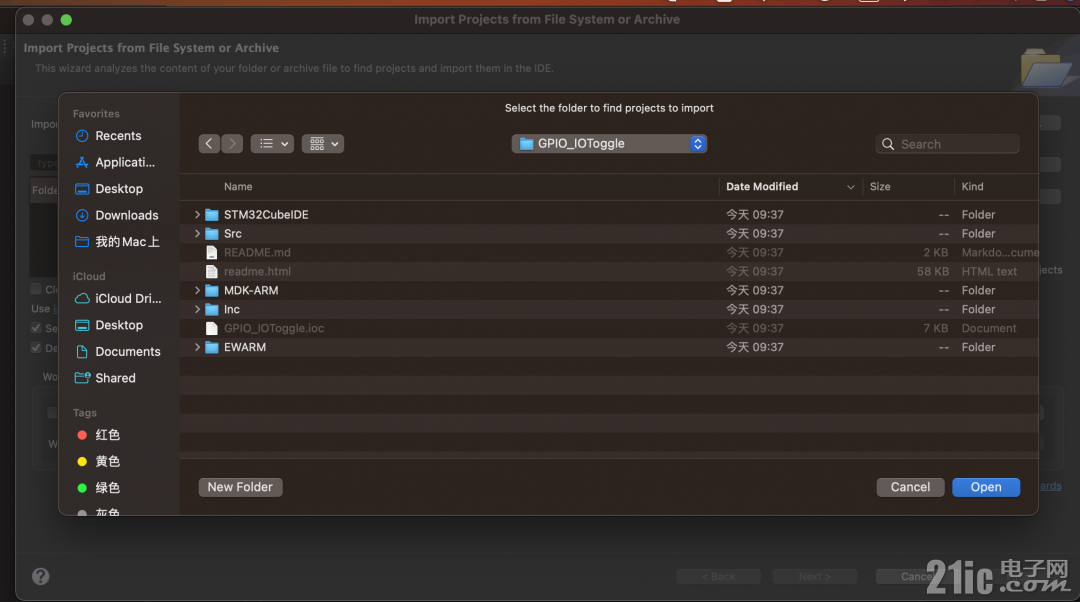The height and width of the screenshot is (602, 1080).
Task: Expand the STM32CubeIDE folder chevron
Action: click(197, 215)
